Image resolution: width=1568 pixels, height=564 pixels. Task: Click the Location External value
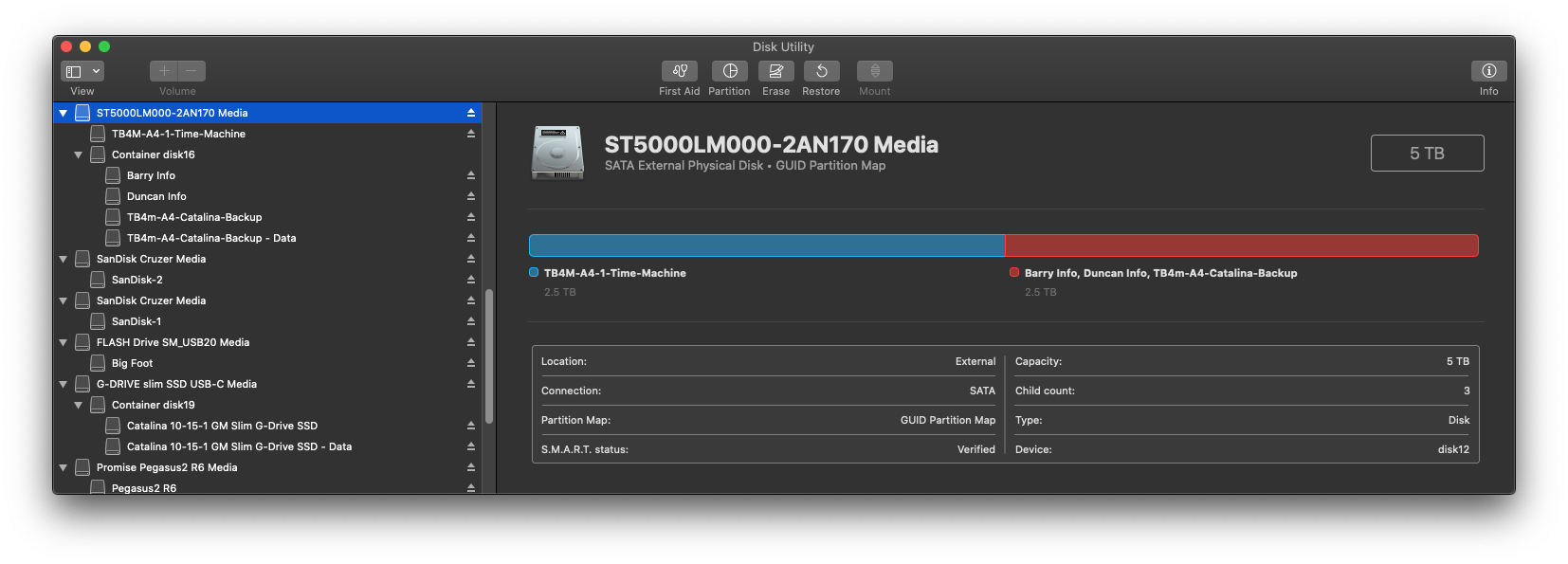[x=975, y=361]
